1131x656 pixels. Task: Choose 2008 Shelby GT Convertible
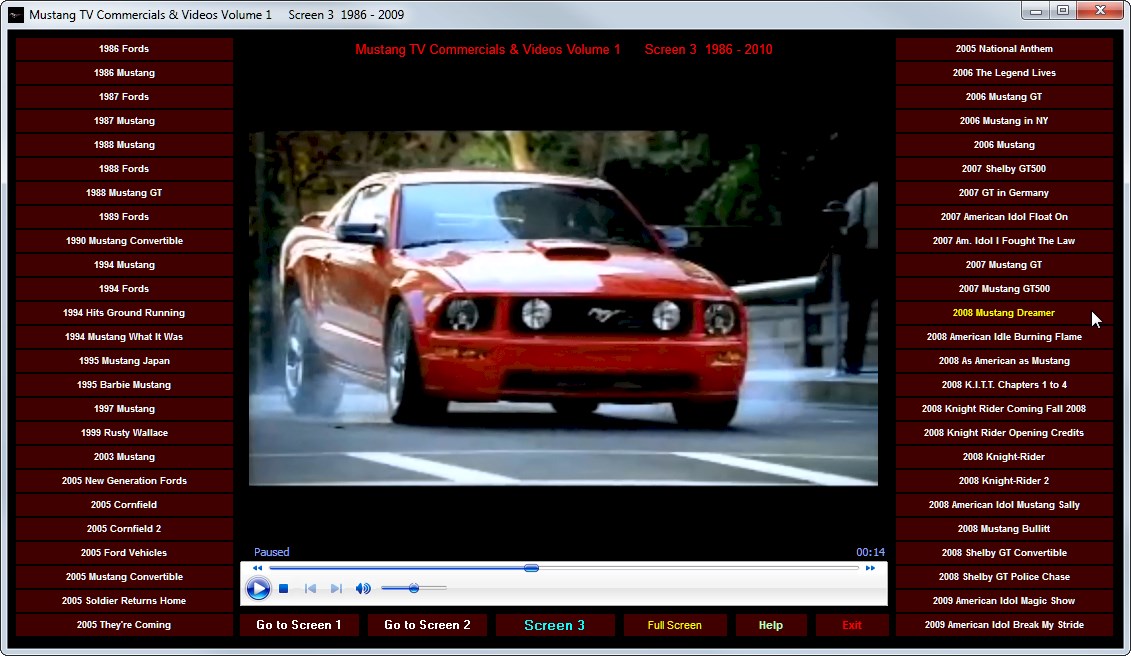pyautogui.click(x=1004, y=553)
